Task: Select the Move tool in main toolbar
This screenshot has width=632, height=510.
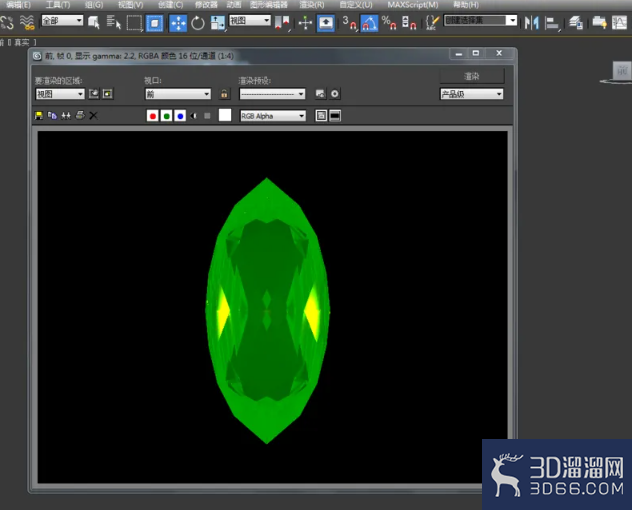Action: (178, 23)
